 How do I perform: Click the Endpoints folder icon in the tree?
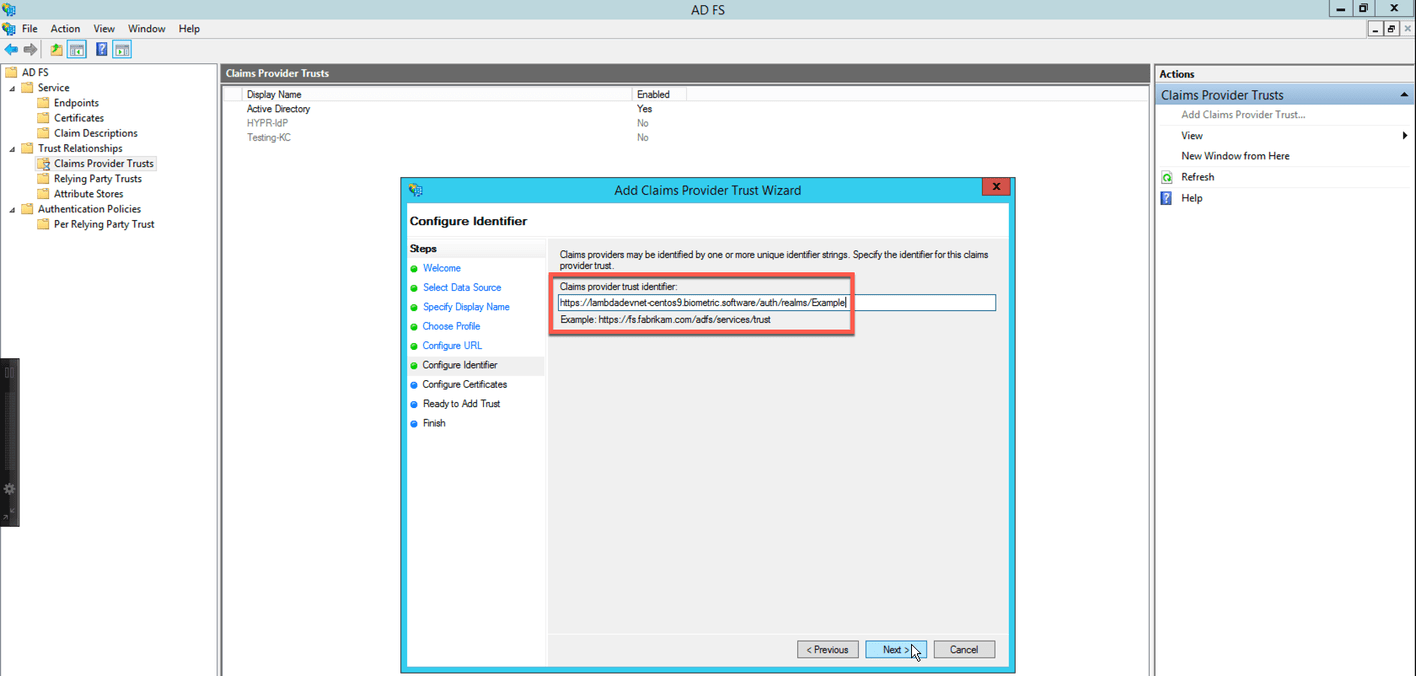coord(41,102)
